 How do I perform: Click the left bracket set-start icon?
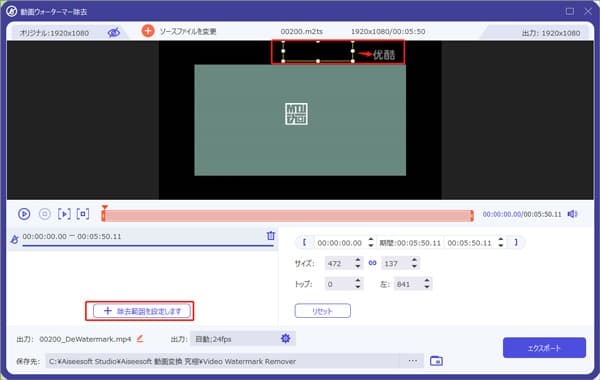tap(304, 242)
